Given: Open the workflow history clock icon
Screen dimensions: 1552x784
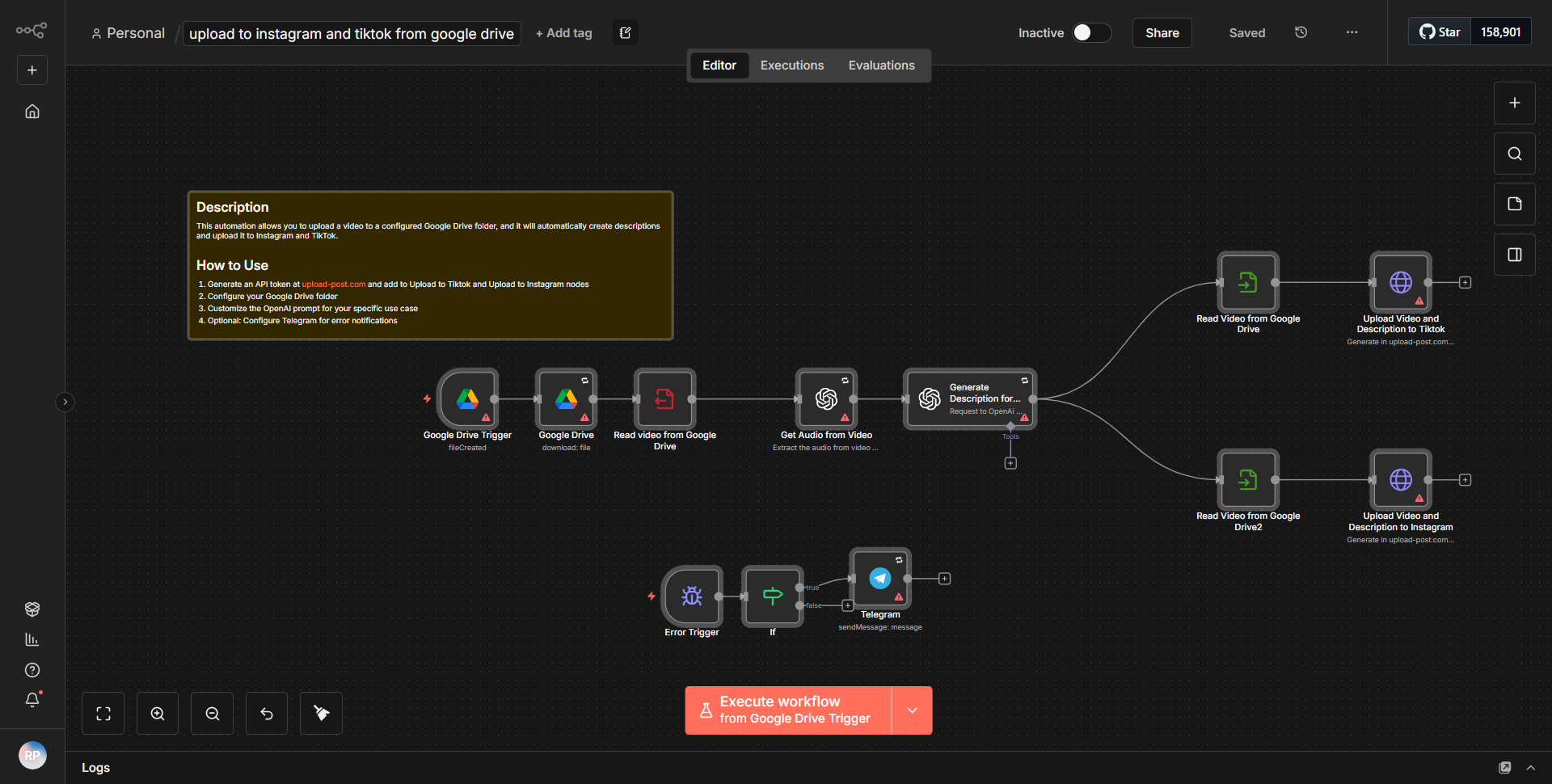Looking at the screenshot, I should [x=1301, y=32].
